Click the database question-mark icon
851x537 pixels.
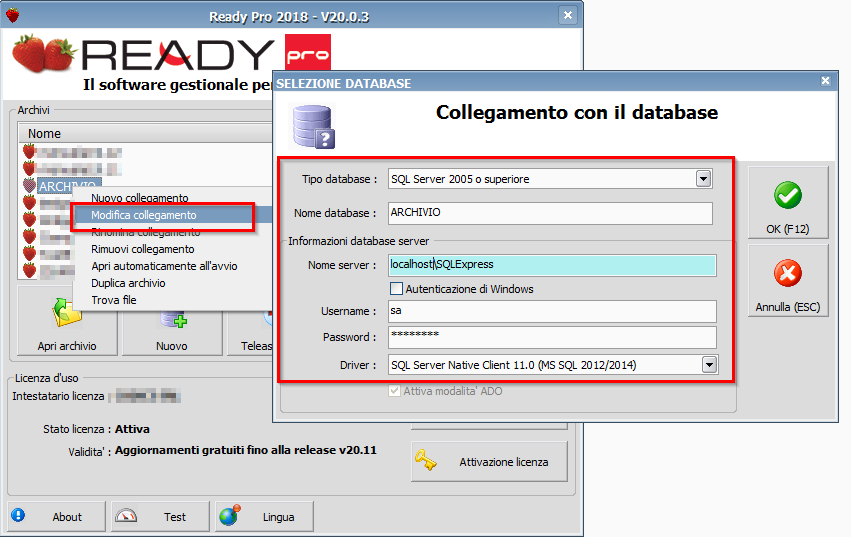tap(313, 127)
